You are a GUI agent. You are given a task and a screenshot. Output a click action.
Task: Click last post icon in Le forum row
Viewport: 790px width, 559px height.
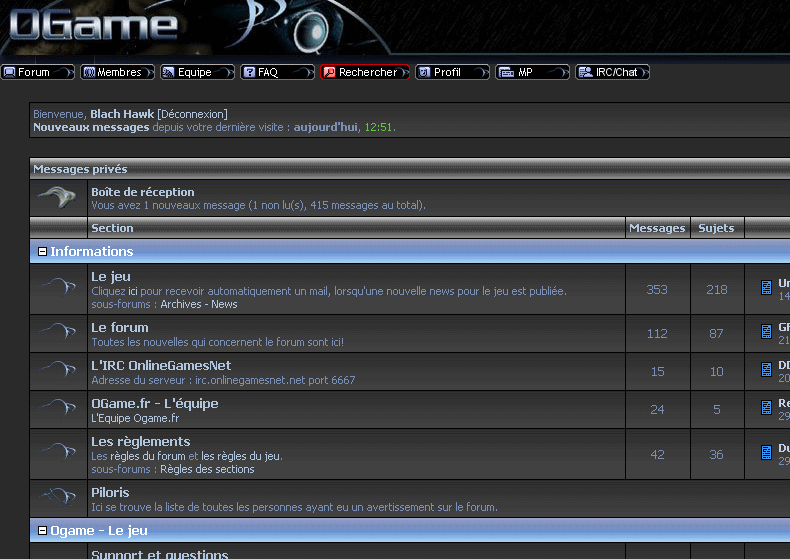(766, 331)
